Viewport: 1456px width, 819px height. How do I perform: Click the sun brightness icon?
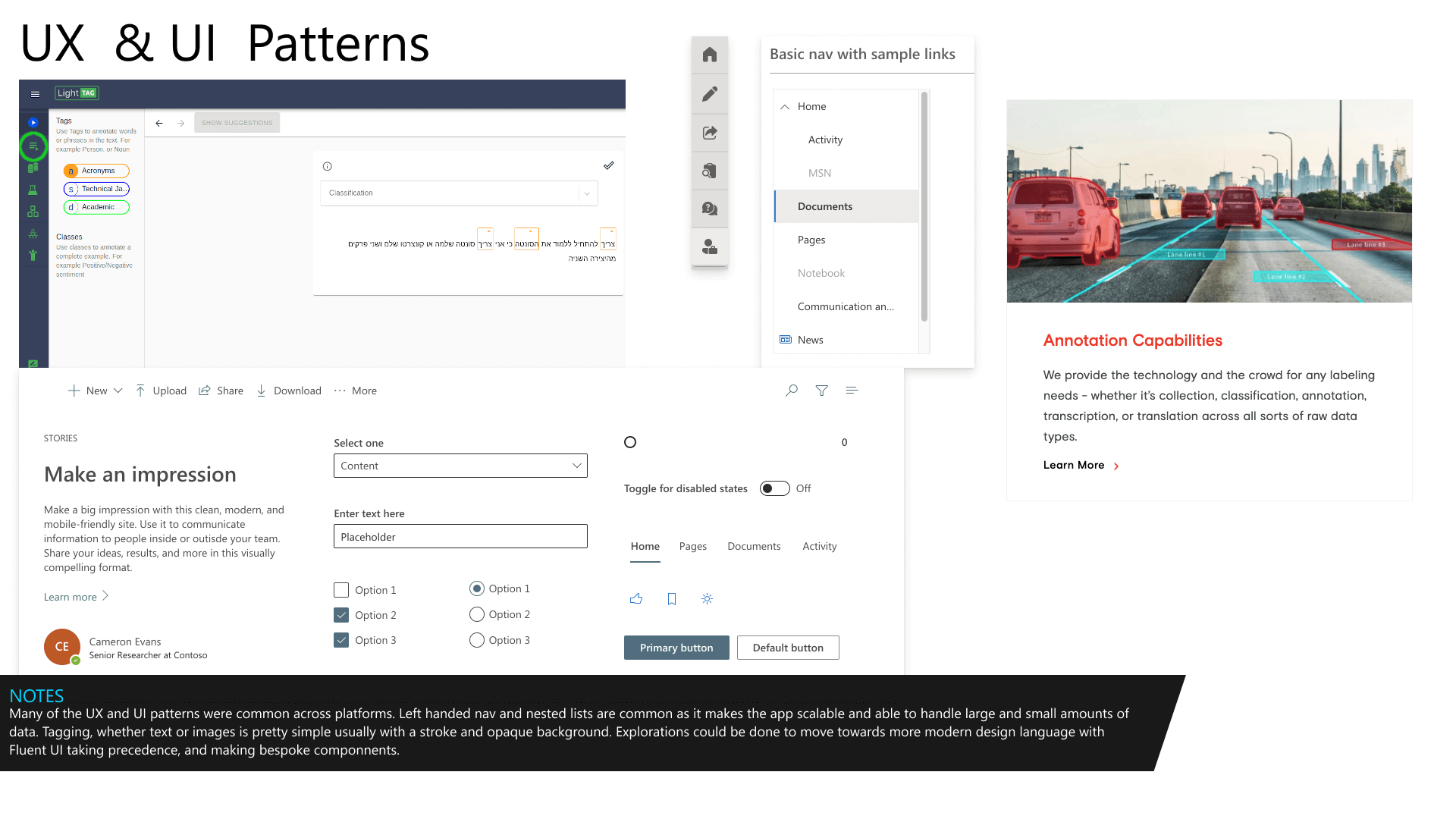pyautogui.click(x=707, y=599)
